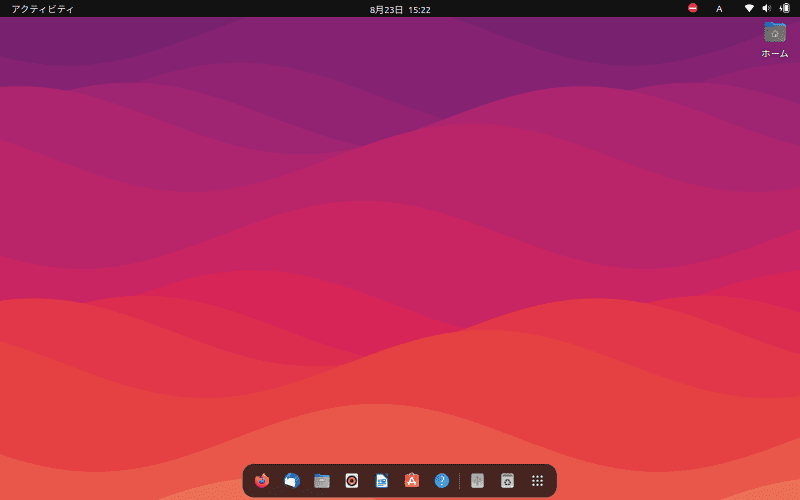800x500 pixels.
Task: Open the battery power status menu
Action: click(785, 8)
